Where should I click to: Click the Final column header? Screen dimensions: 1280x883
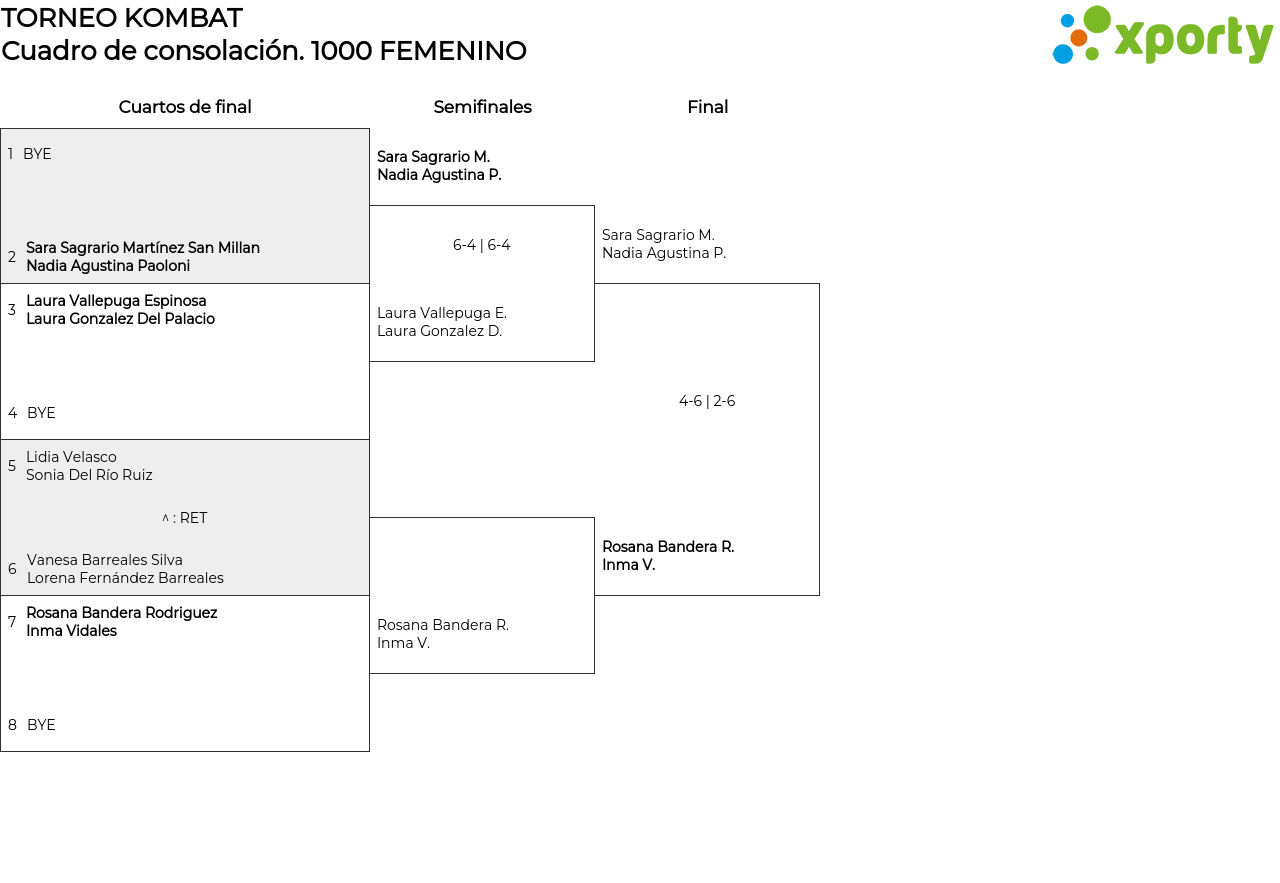707,107
